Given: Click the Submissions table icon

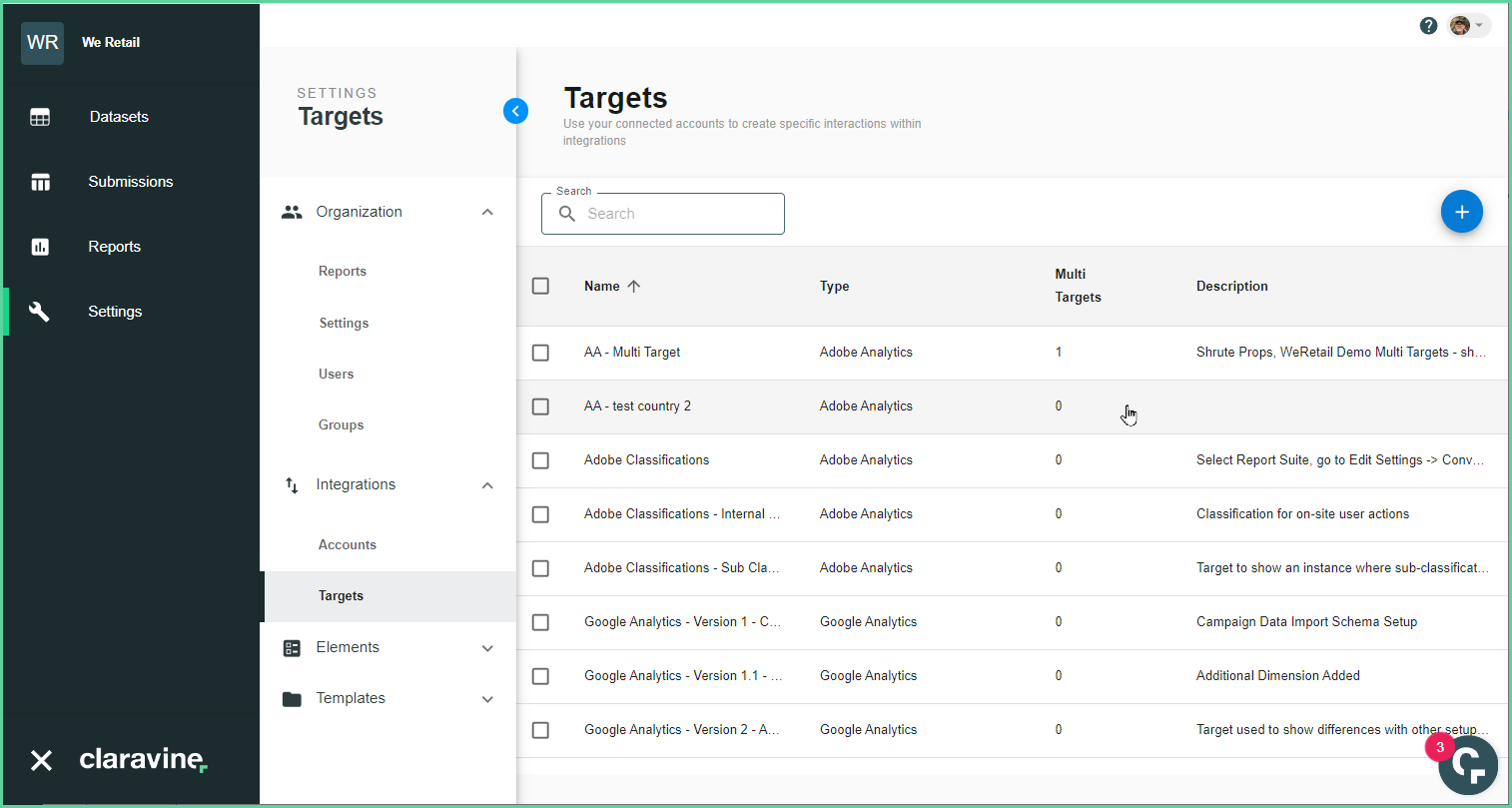Looking at the screenshot, I should [x=40, y=182].
